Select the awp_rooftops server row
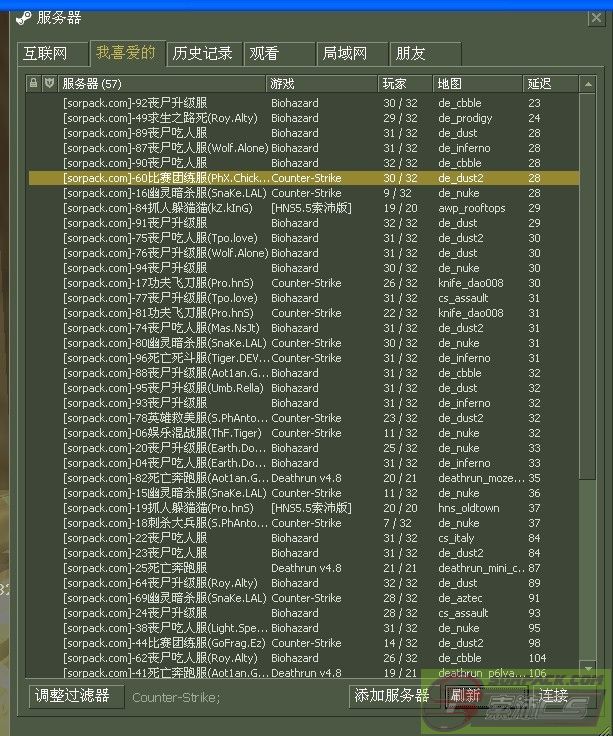This screenshot has height=736, width=613. (300, 208)
